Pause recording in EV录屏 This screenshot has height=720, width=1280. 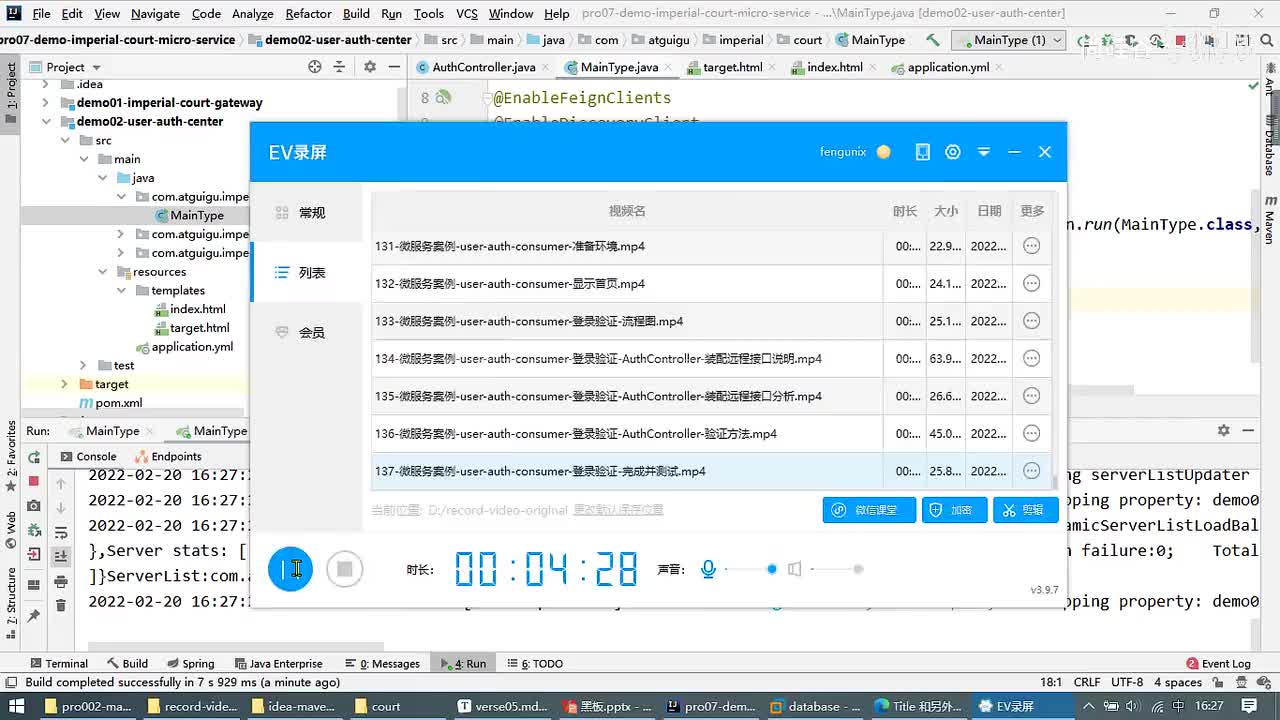[x=290, y=569]
